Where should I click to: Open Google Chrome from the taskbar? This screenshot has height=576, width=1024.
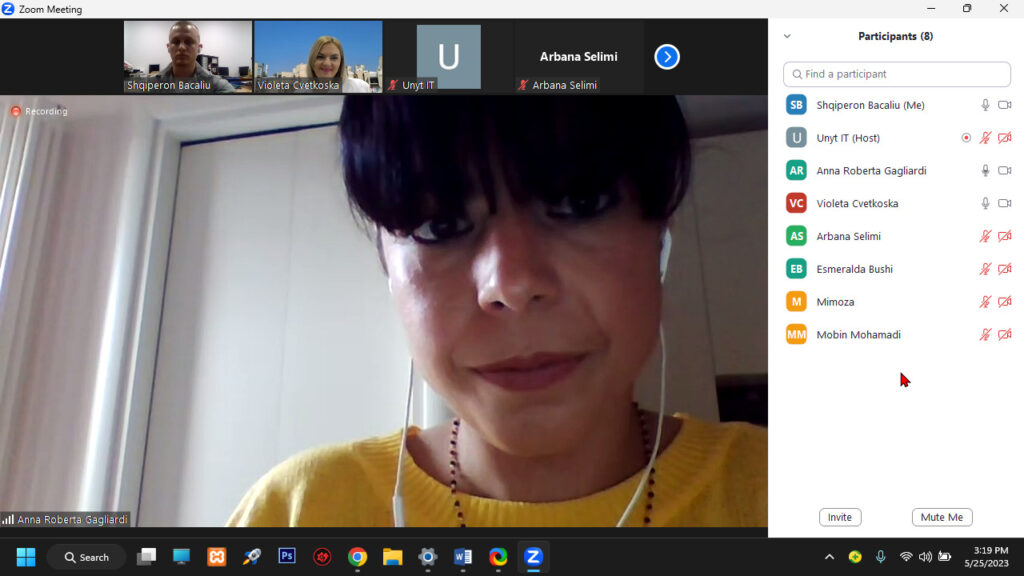click(x=357, y=556)
